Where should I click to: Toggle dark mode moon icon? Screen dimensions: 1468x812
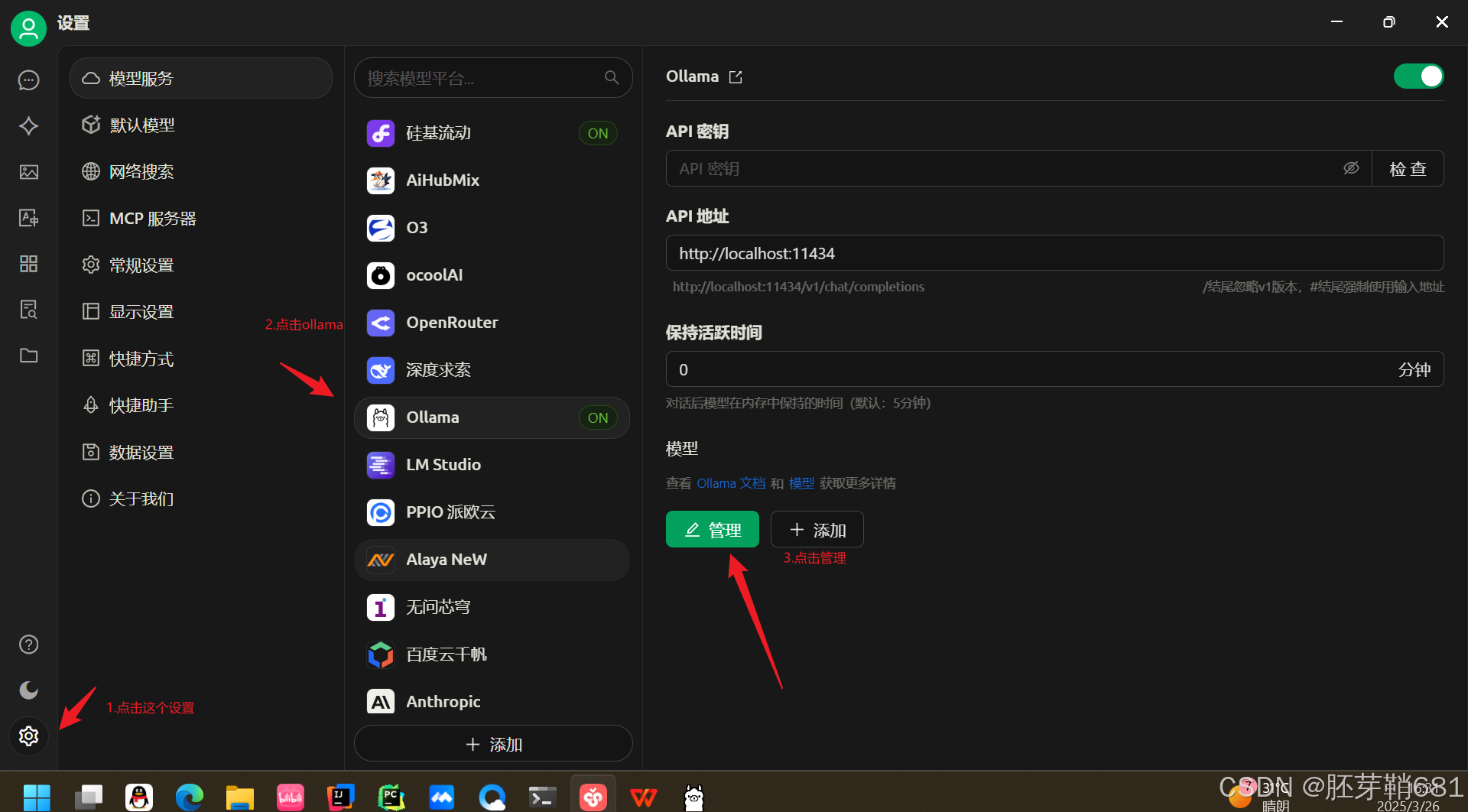tap(28, 690)
